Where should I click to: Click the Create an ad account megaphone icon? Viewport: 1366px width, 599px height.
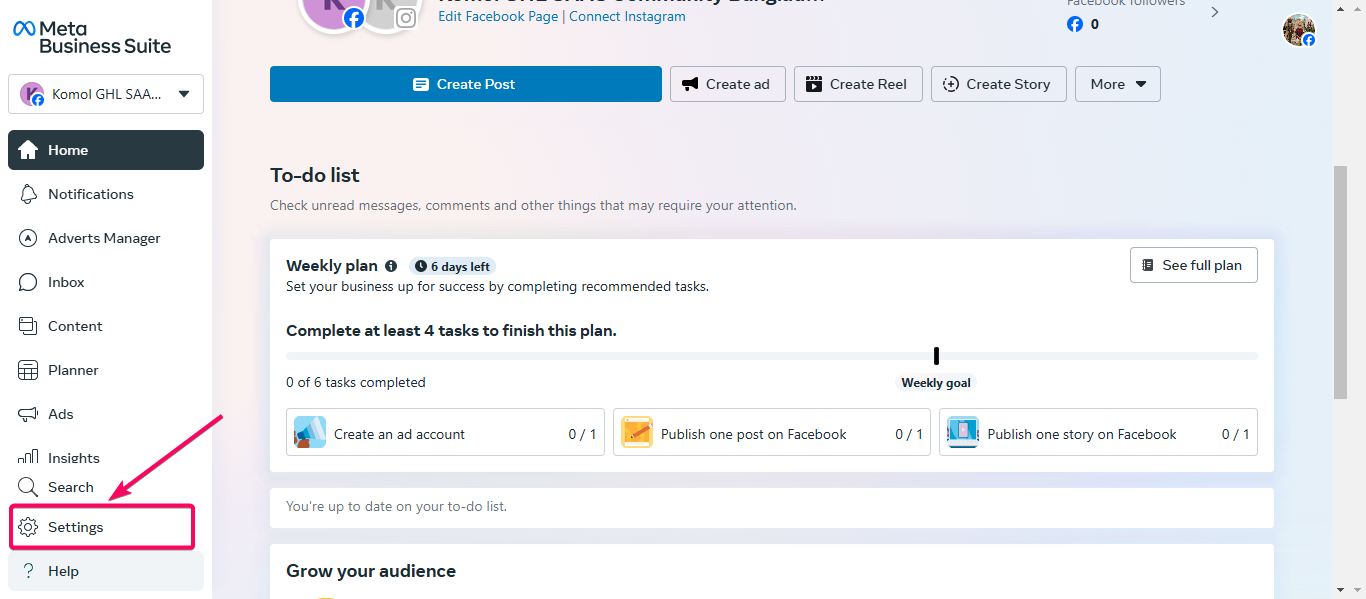(x=310, y=432)
